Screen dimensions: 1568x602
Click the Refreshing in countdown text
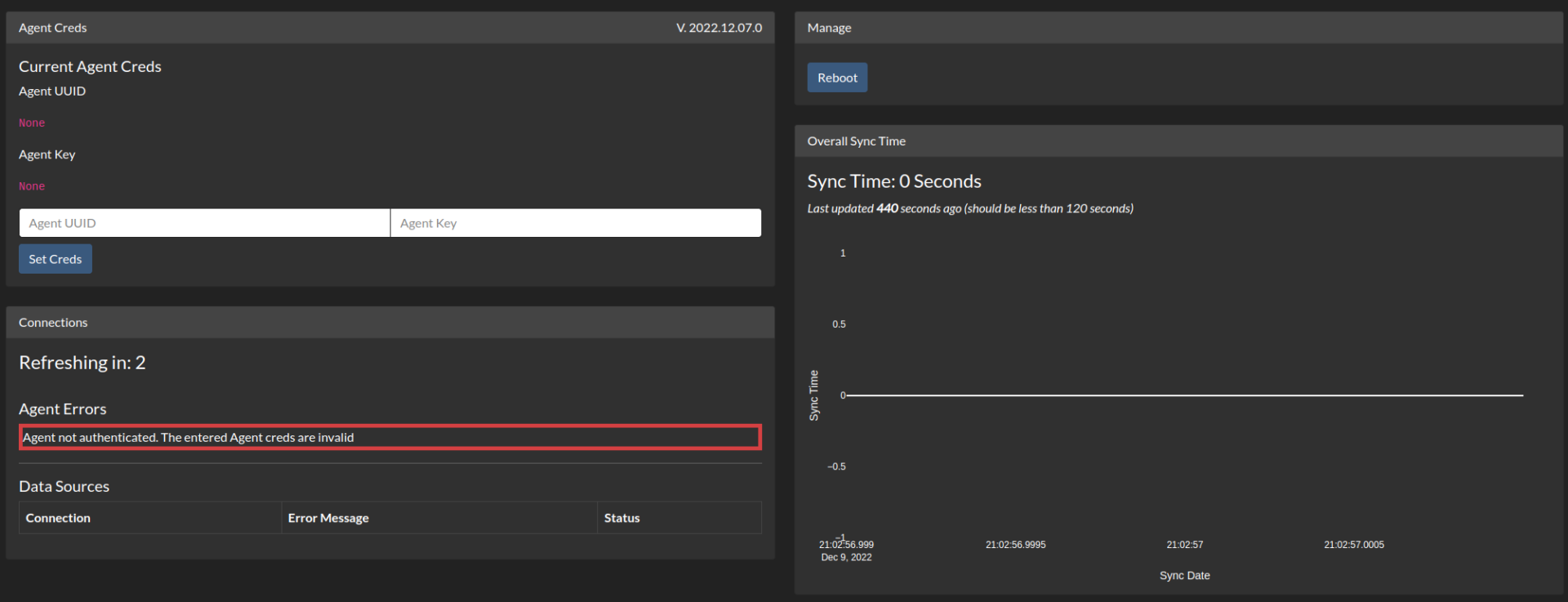pos(82,363)
